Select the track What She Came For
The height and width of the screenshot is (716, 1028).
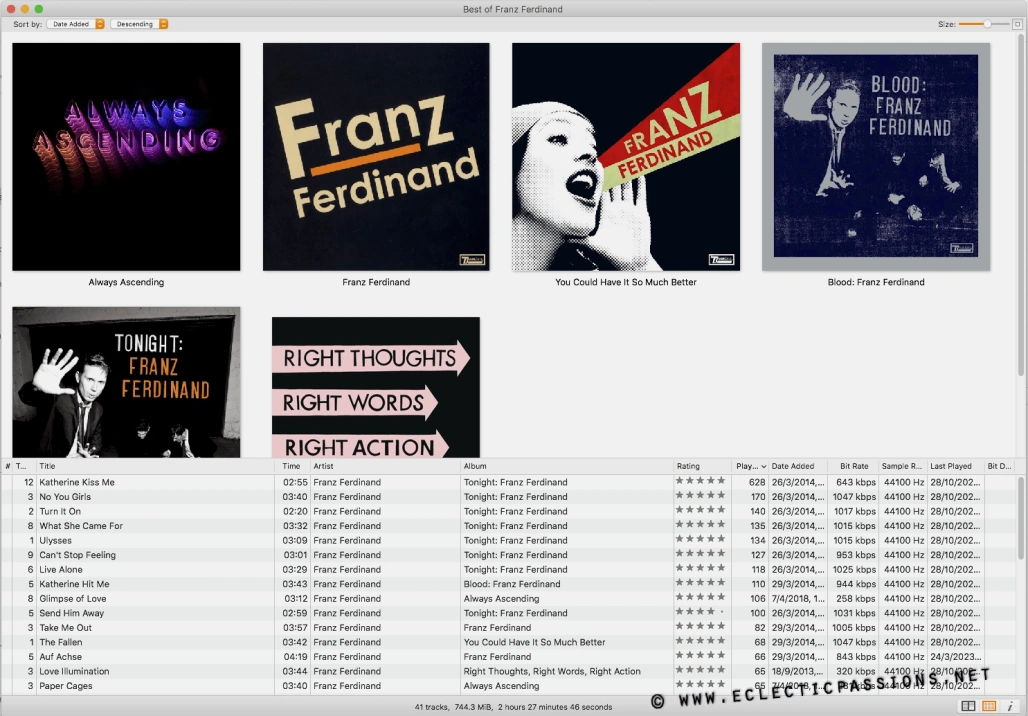pos(81,525)
